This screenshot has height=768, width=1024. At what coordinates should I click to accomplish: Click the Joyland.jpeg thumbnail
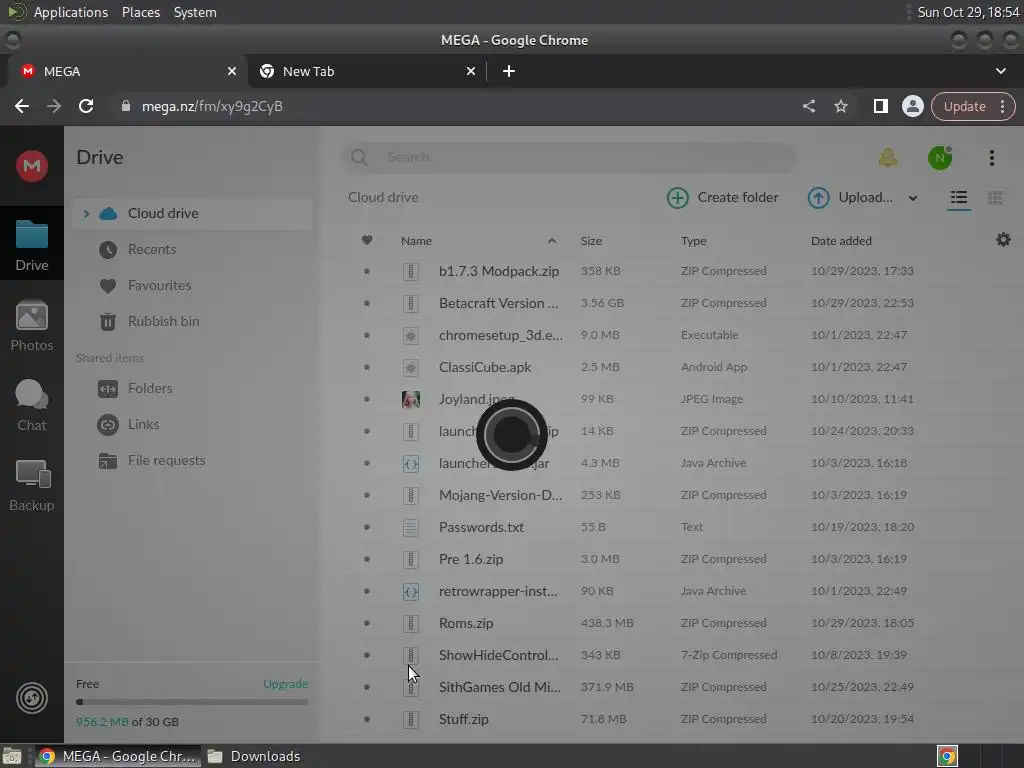411,399
